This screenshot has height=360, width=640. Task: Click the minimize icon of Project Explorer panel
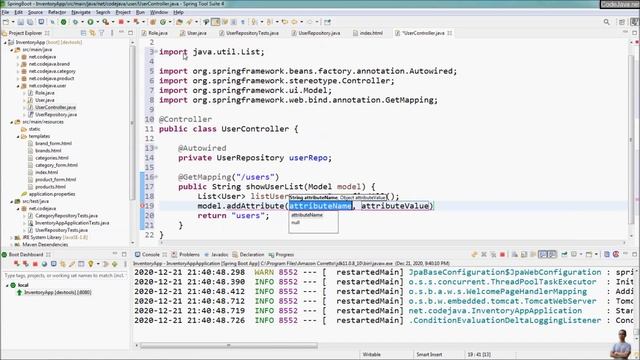click(121, 32)
